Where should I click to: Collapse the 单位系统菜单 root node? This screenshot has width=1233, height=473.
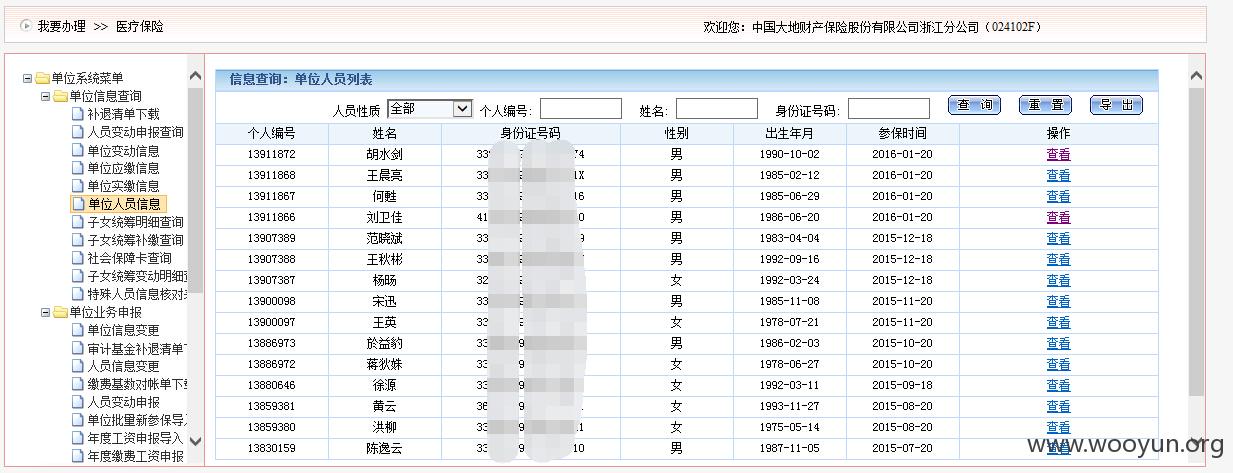pos(27,78)
